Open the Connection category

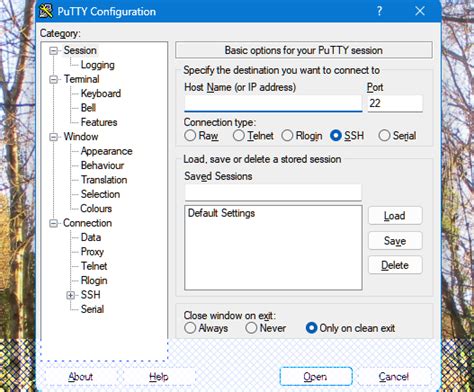87,223
